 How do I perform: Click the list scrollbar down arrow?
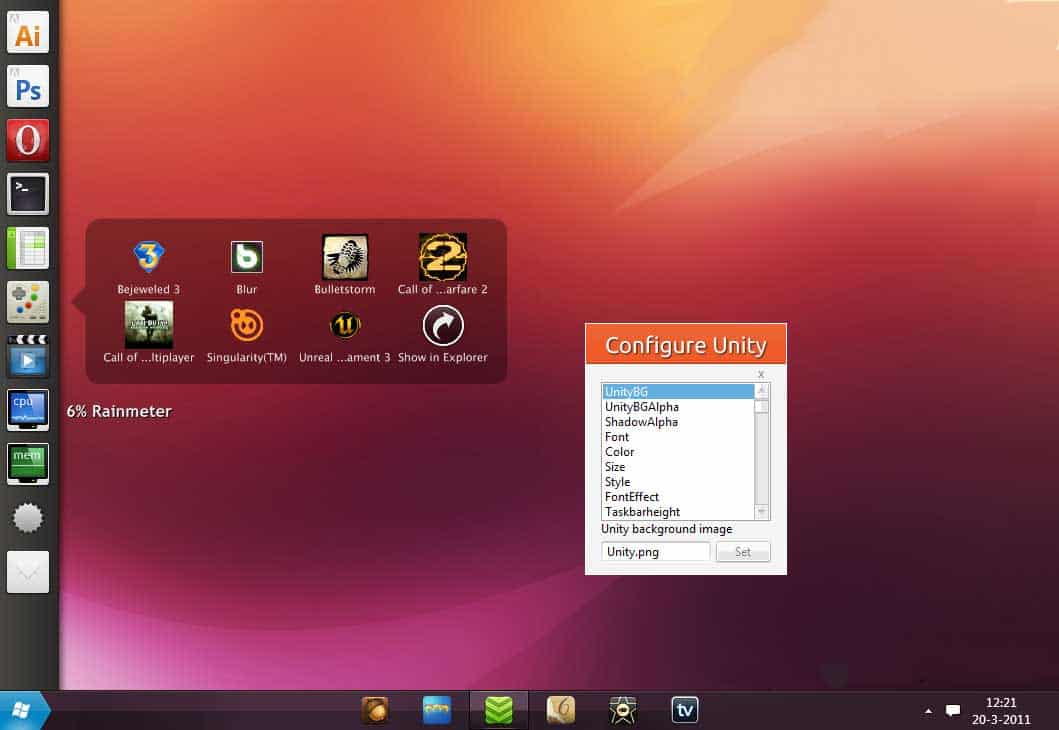point(762,513)
